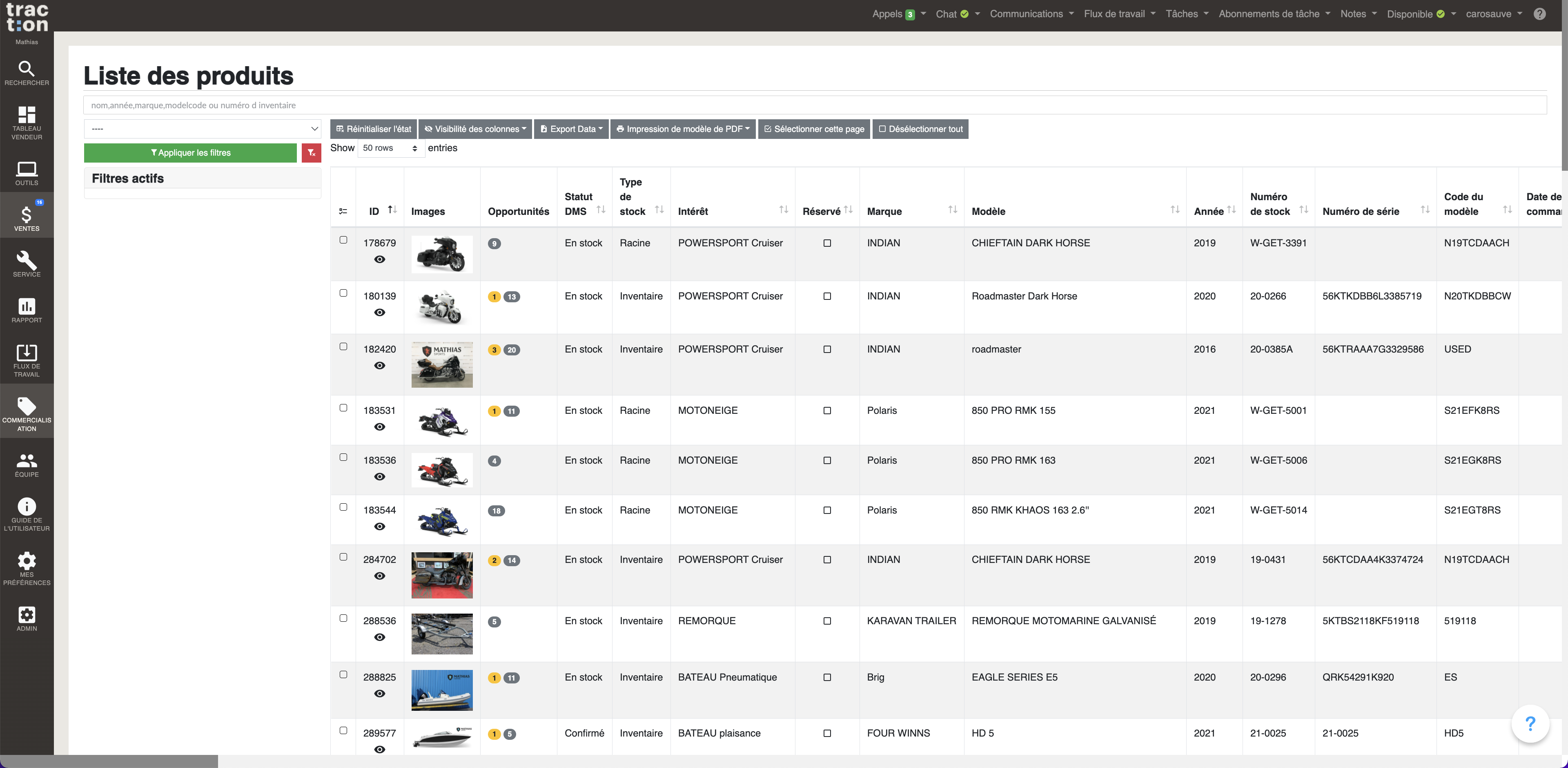
Task: Open Tâches menu
Action: 1187,14
